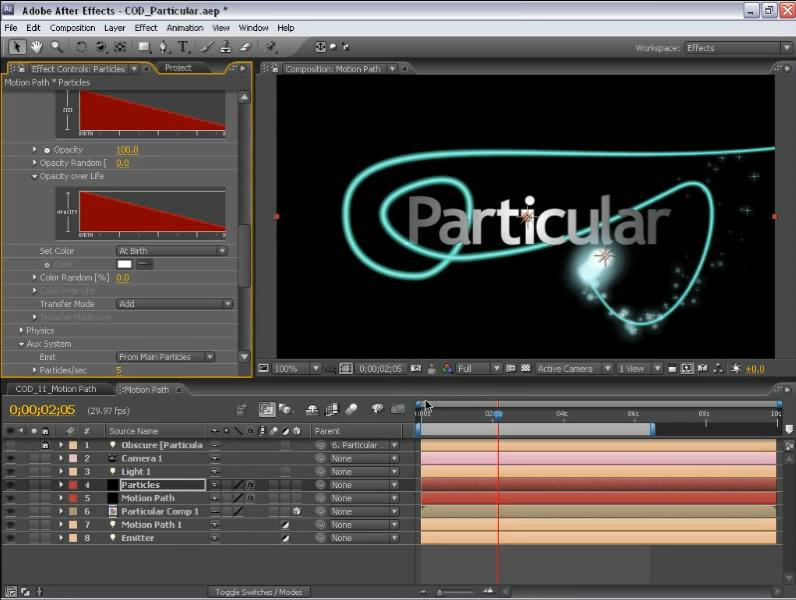Click Hide Shy Layers timeline icon

[x=312, y=410]
